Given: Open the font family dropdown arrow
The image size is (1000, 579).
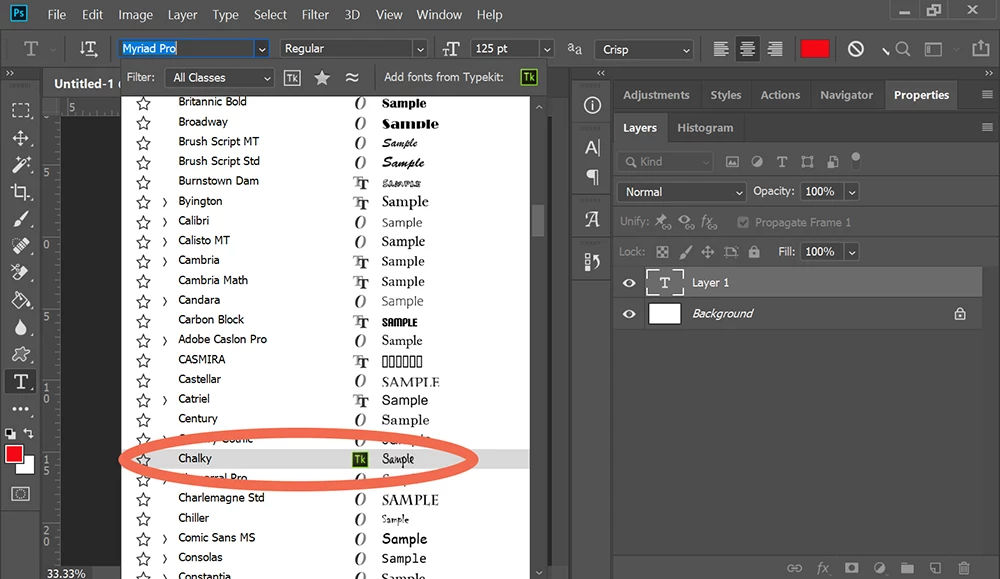Looking at the screenshot, I should point(261,49).
